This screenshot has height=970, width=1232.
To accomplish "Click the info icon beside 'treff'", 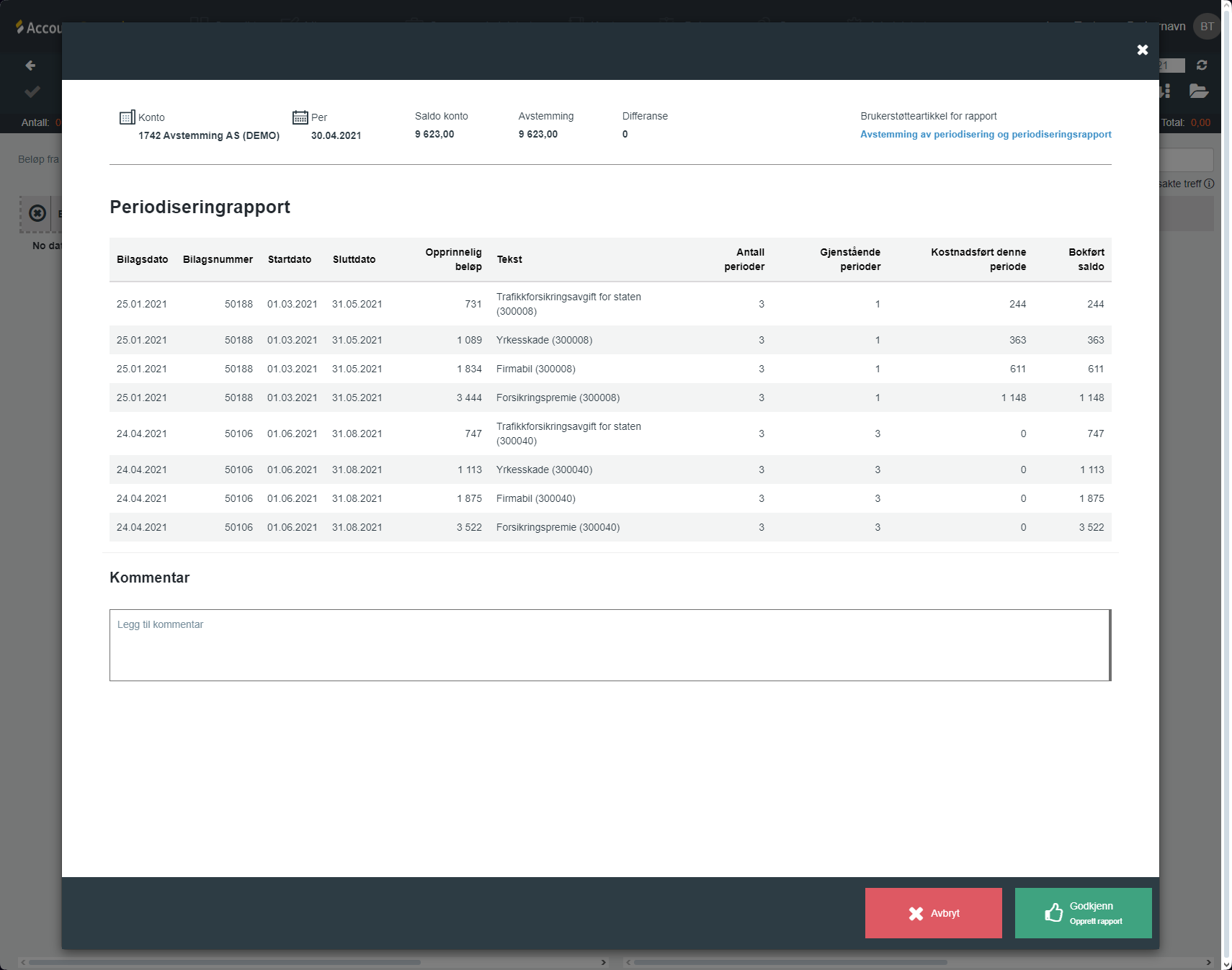I will (x=1209, y=184).
